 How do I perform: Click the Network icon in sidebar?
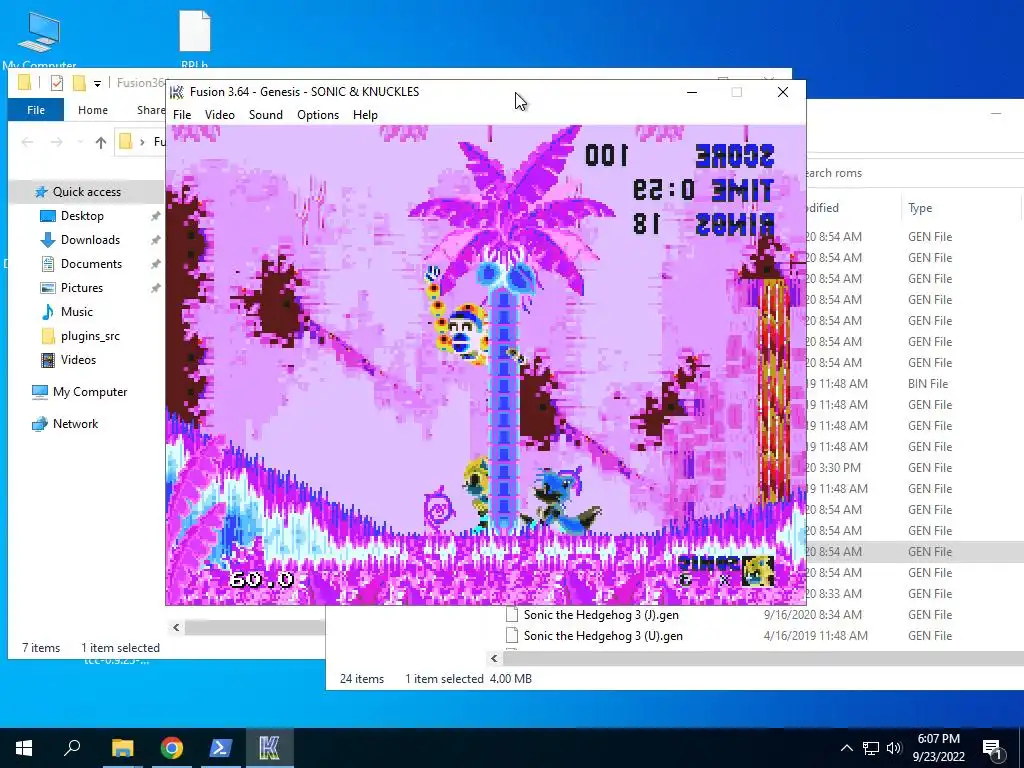point(40,424)
